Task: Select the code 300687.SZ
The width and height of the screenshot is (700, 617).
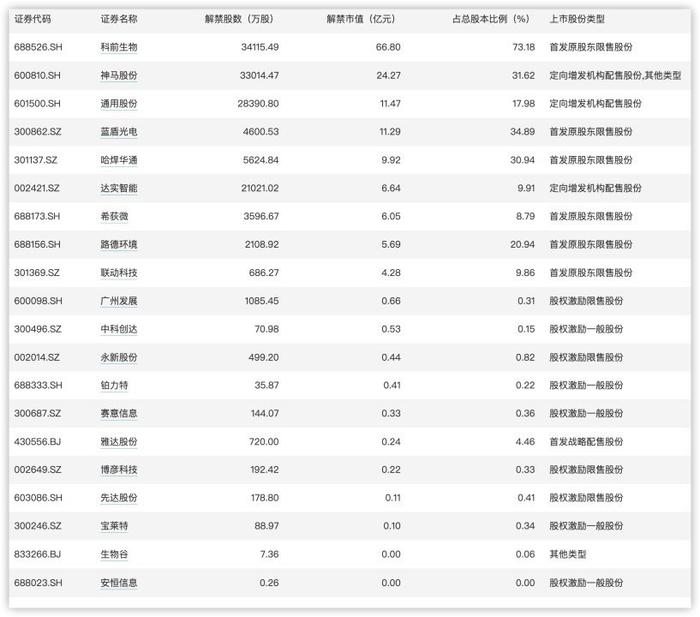Action: (x=38, y=413)
